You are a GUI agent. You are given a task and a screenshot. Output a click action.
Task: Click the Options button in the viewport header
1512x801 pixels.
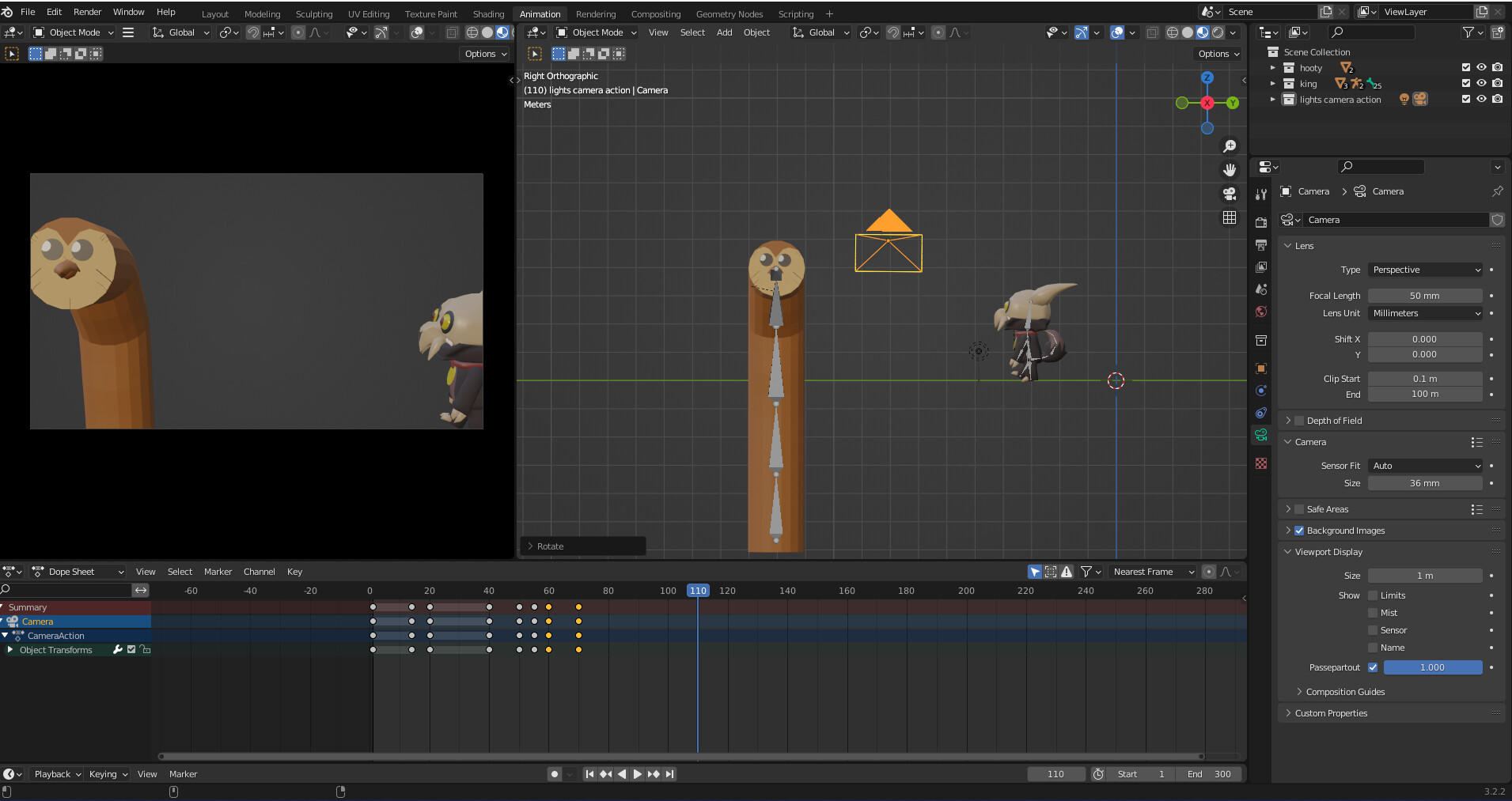(1217, 54)
